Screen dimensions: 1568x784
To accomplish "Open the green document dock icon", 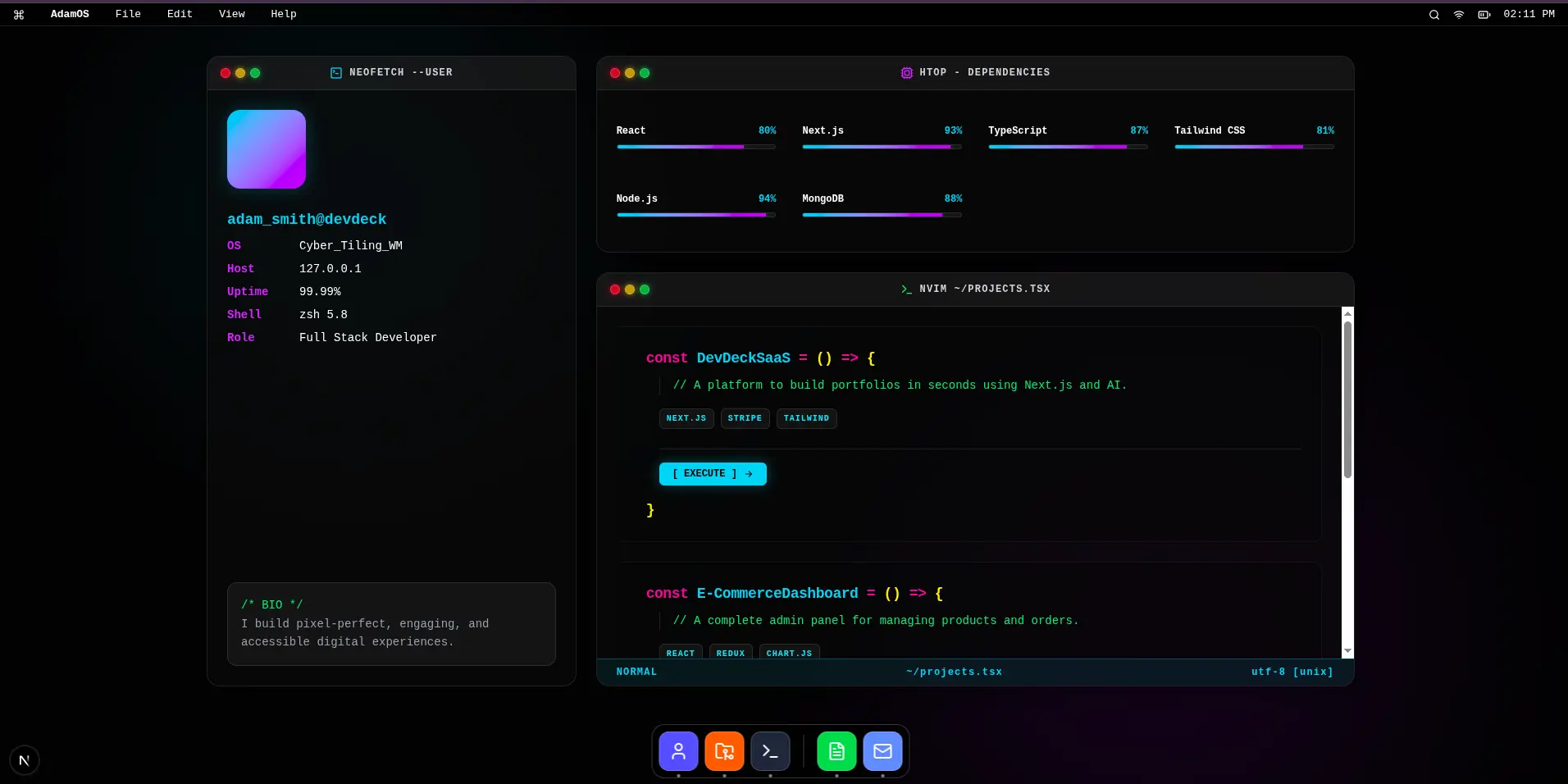I will pyautogui.click(x=836, y=751).
